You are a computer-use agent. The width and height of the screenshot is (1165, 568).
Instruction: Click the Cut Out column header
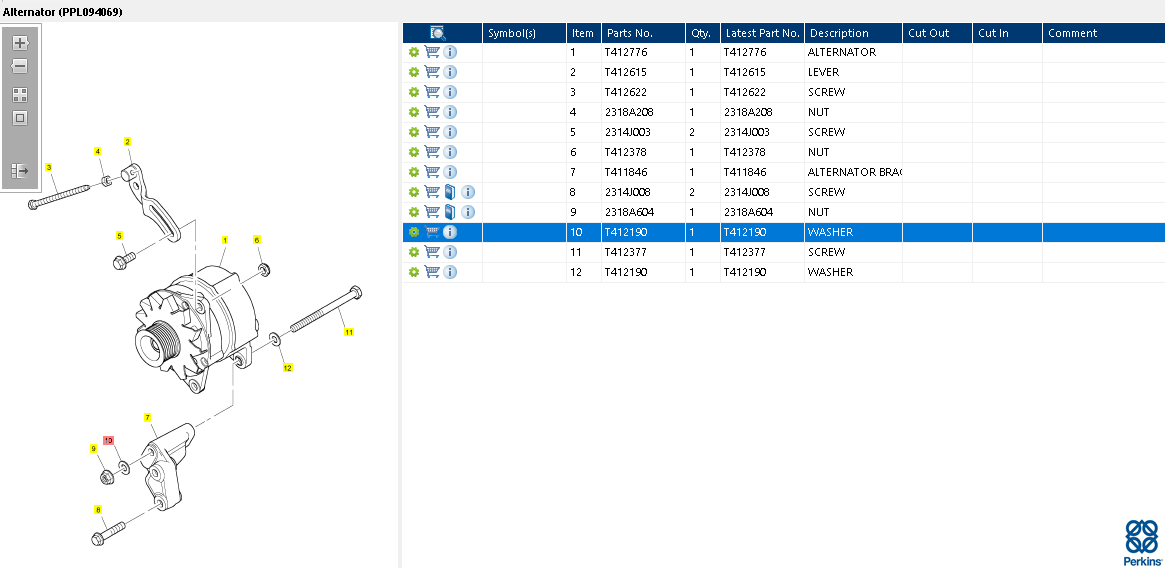[938, 33]
